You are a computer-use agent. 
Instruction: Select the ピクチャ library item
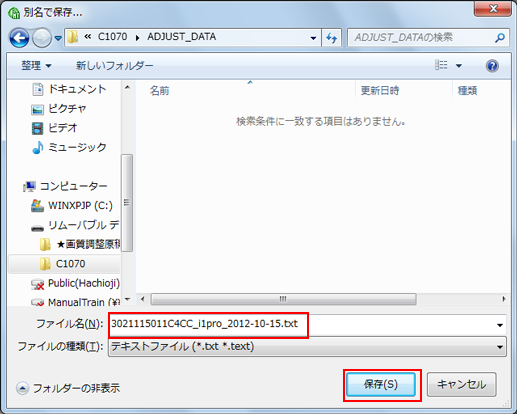pyautogui.click(x=59, y=109)
